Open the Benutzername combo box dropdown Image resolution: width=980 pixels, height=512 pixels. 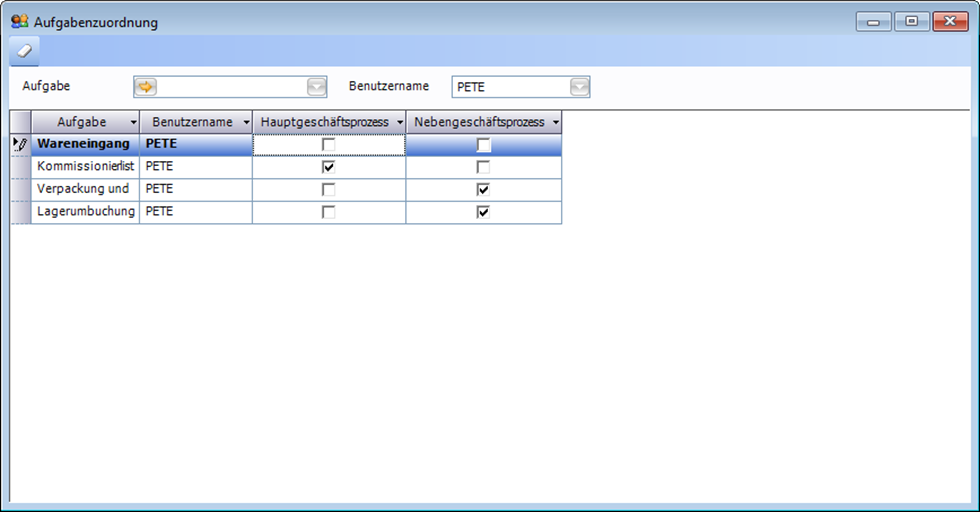pyautogui.click(x=580, y=87)
